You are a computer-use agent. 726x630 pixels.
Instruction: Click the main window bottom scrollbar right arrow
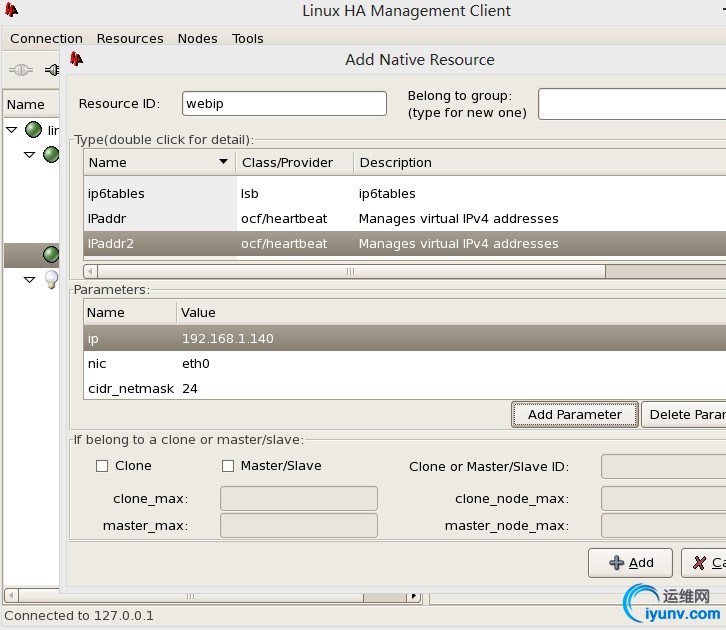pos(413,596)
